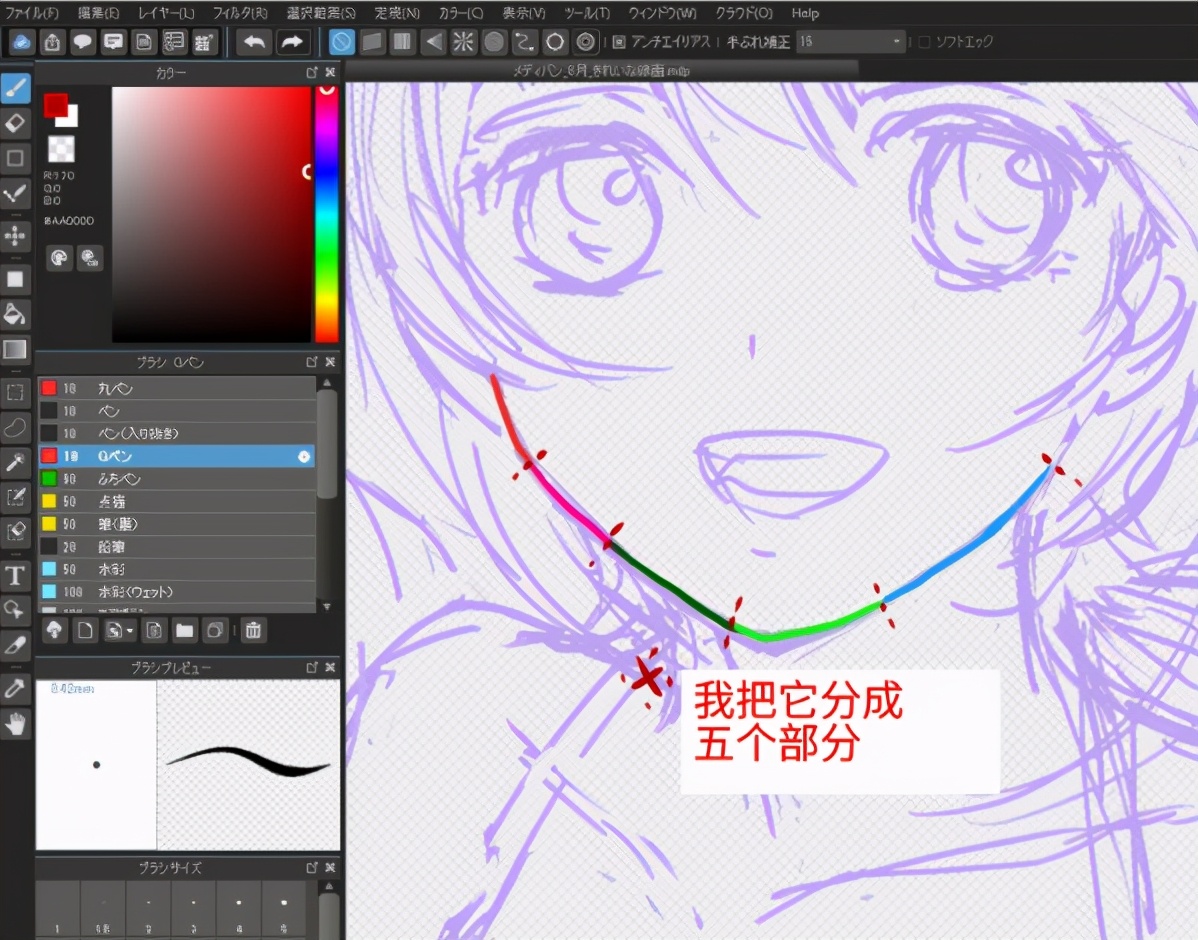Image resolution: width=1198 pixels, height=940 pixels.
Task: Click the speech bubble icon in top toolbar
Action: click(83, 42)
